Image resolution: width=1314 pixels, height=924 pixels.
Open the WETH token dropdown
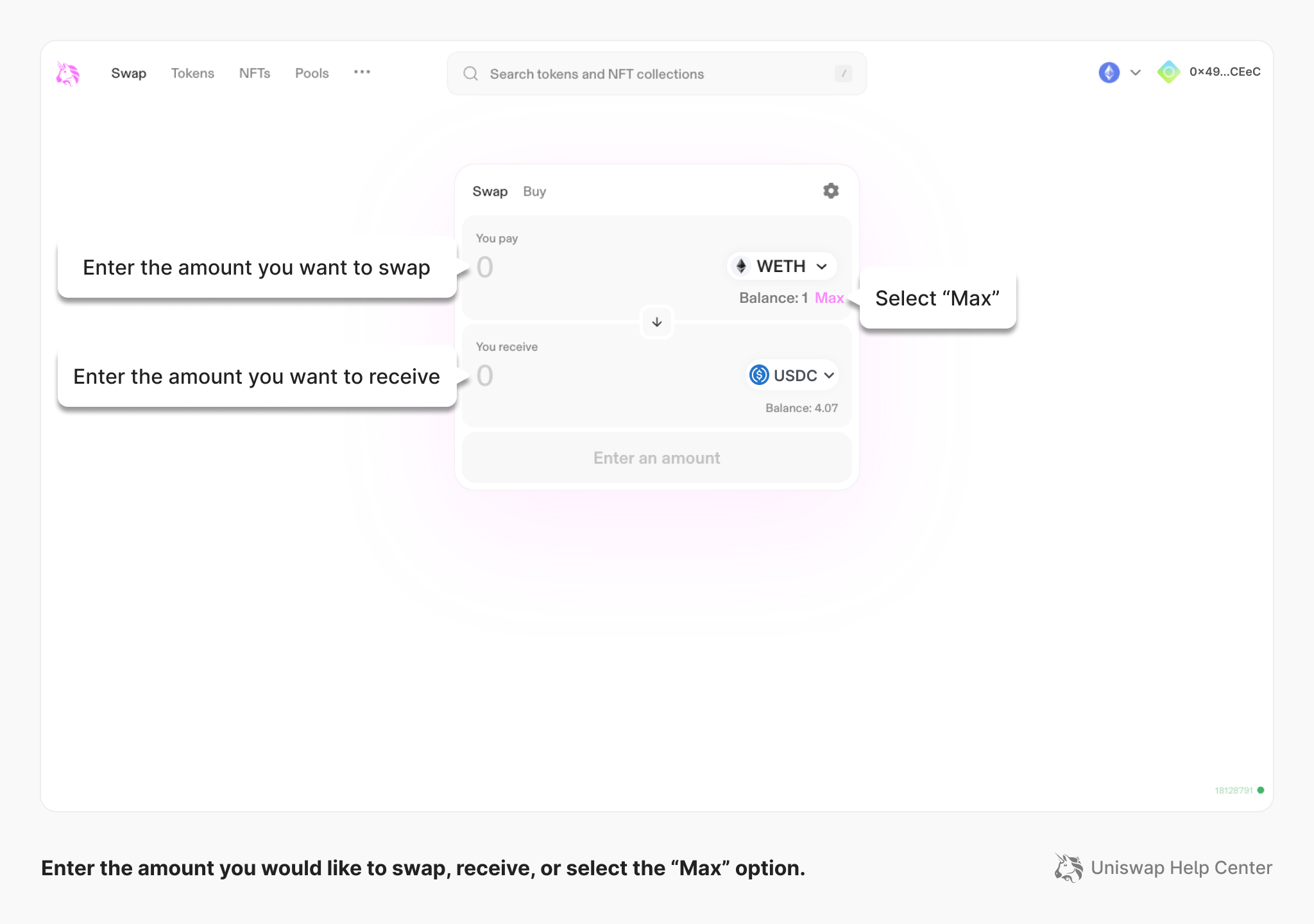(x=781, y=266)
